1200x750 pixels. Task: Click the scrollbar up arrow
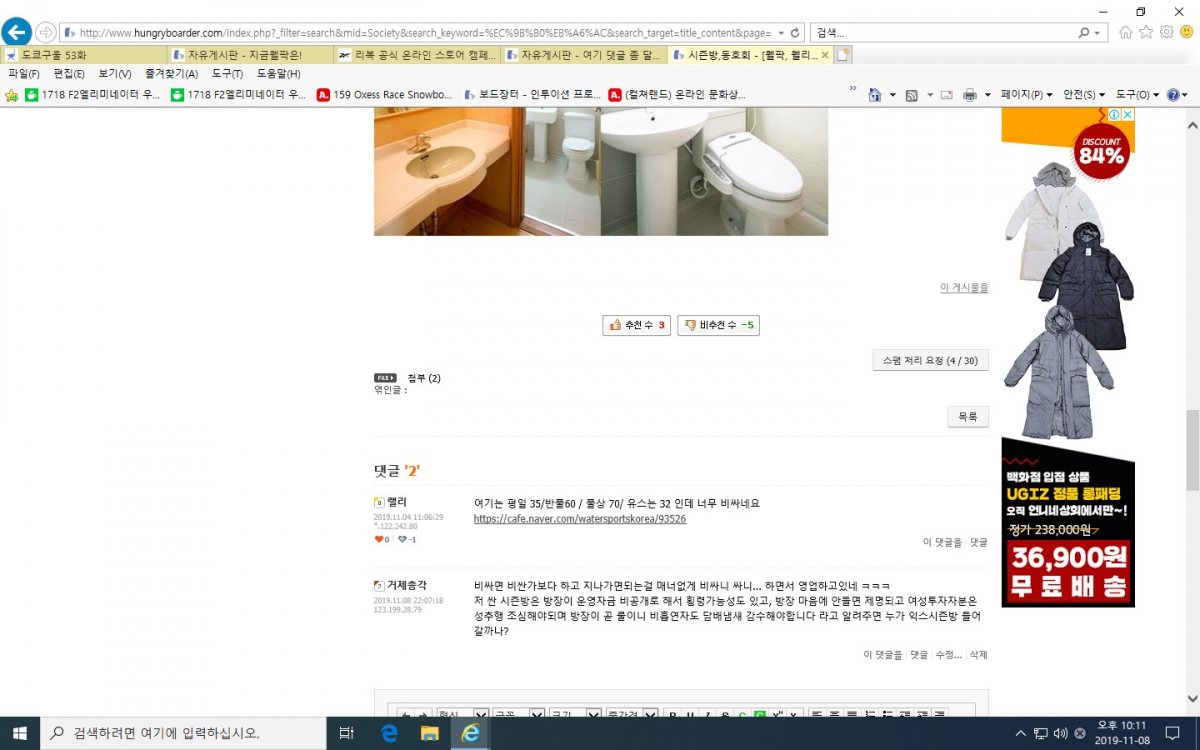point(1192,125)
